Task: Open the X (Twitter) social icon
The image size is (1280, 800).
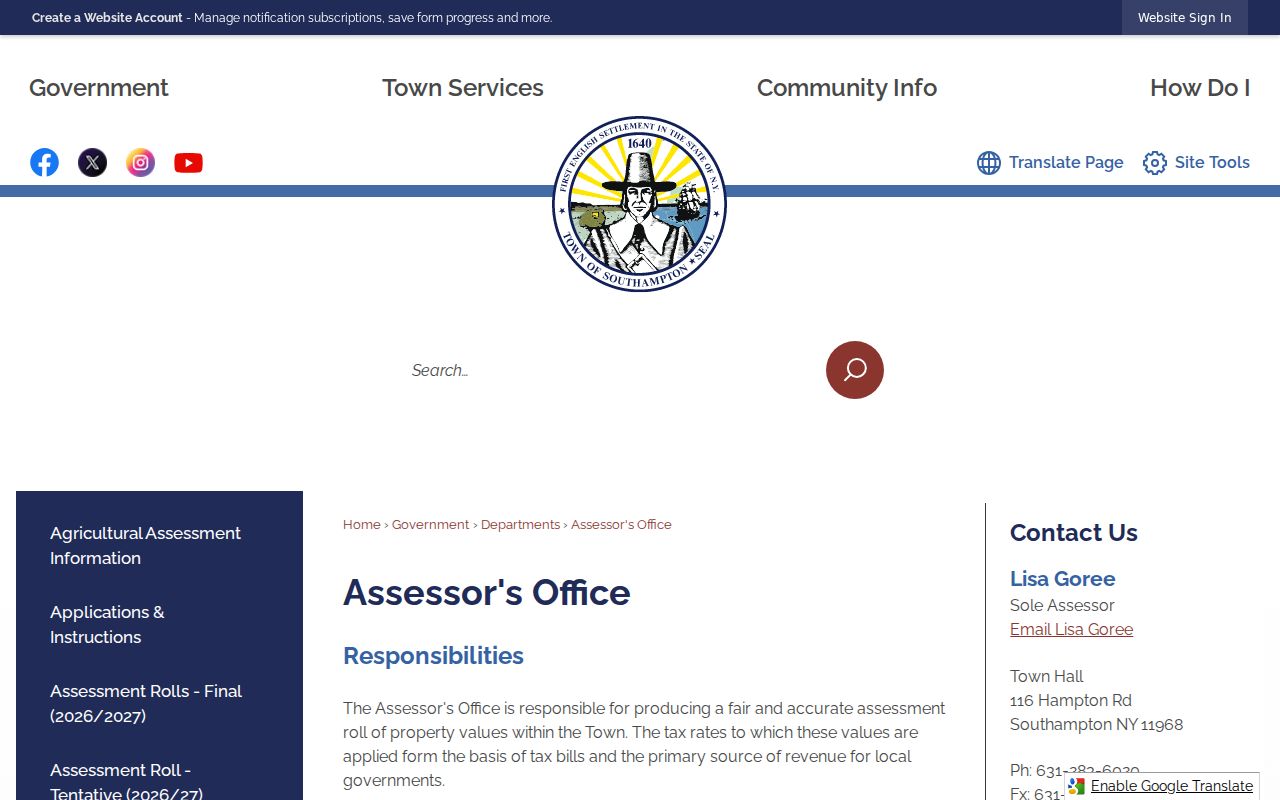Action: [x=92, y=162]
